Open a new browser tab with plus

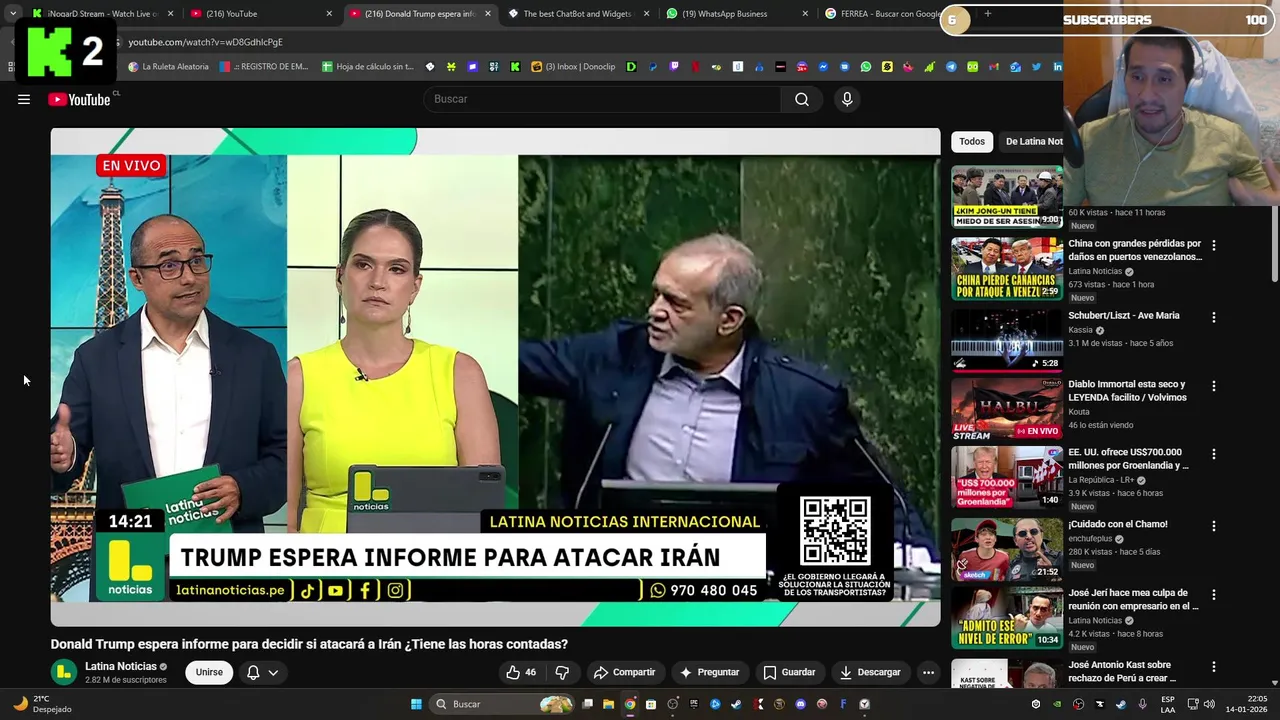click(x=987, y=14)
